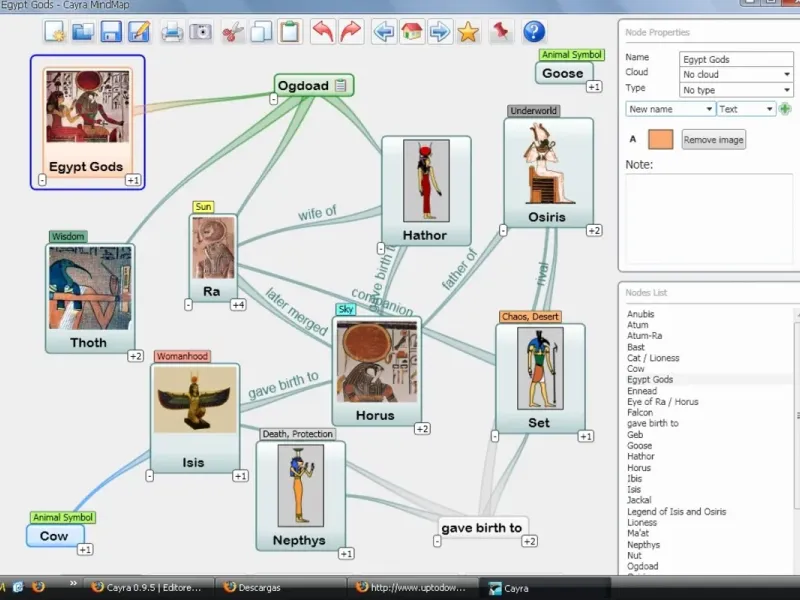Viewport: 800px width, 600px height.
Task: Take a snapshot with the camera icon
Action: [201, 32]
